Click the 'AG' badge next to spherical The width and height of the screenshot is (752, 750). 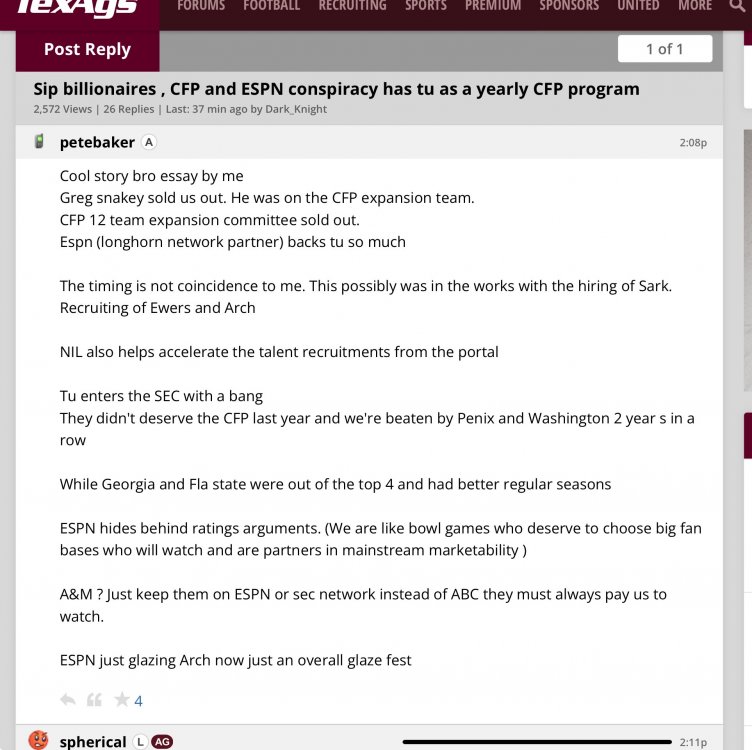pos(162,742)
